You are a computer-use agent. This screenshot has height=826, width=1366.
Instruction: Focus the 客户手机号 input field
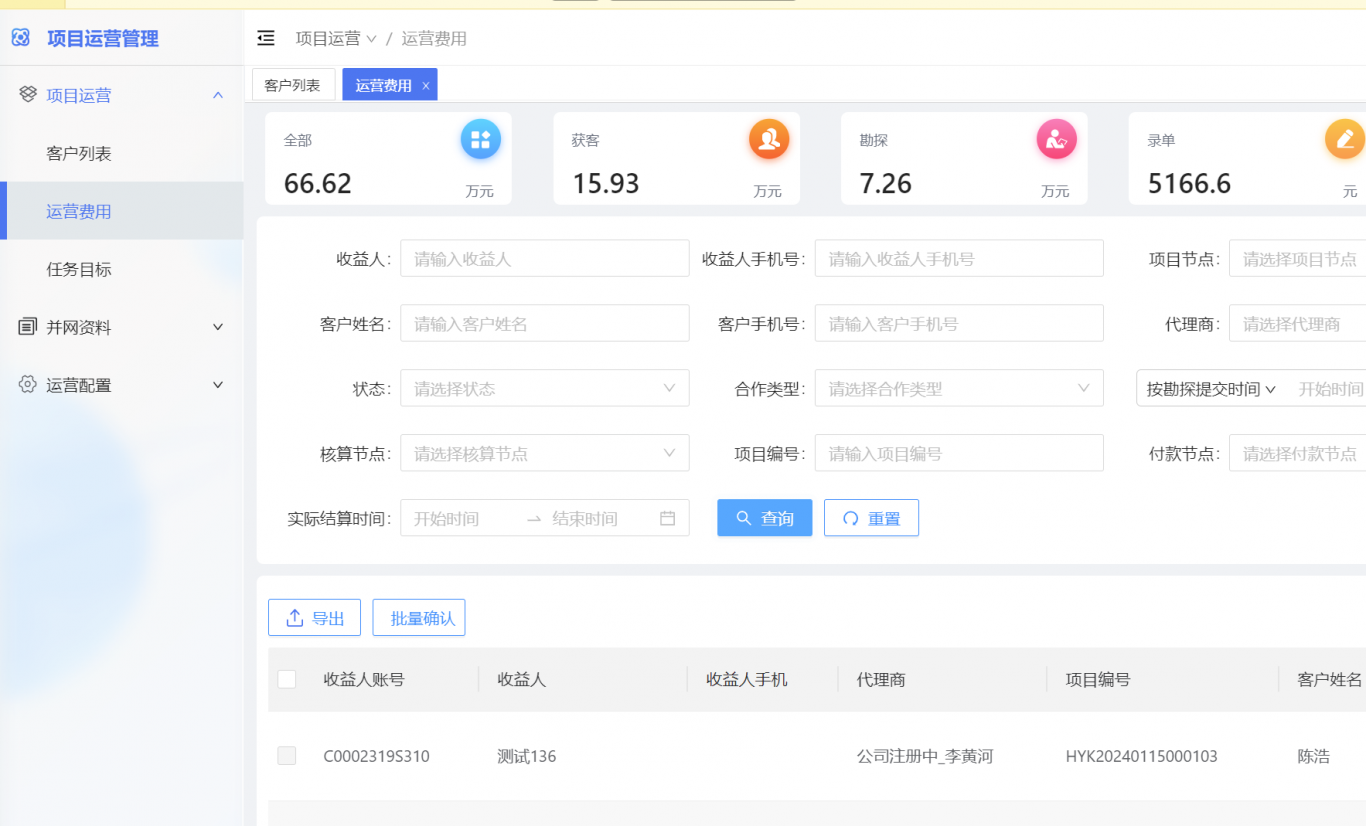[x=959, y=324]
